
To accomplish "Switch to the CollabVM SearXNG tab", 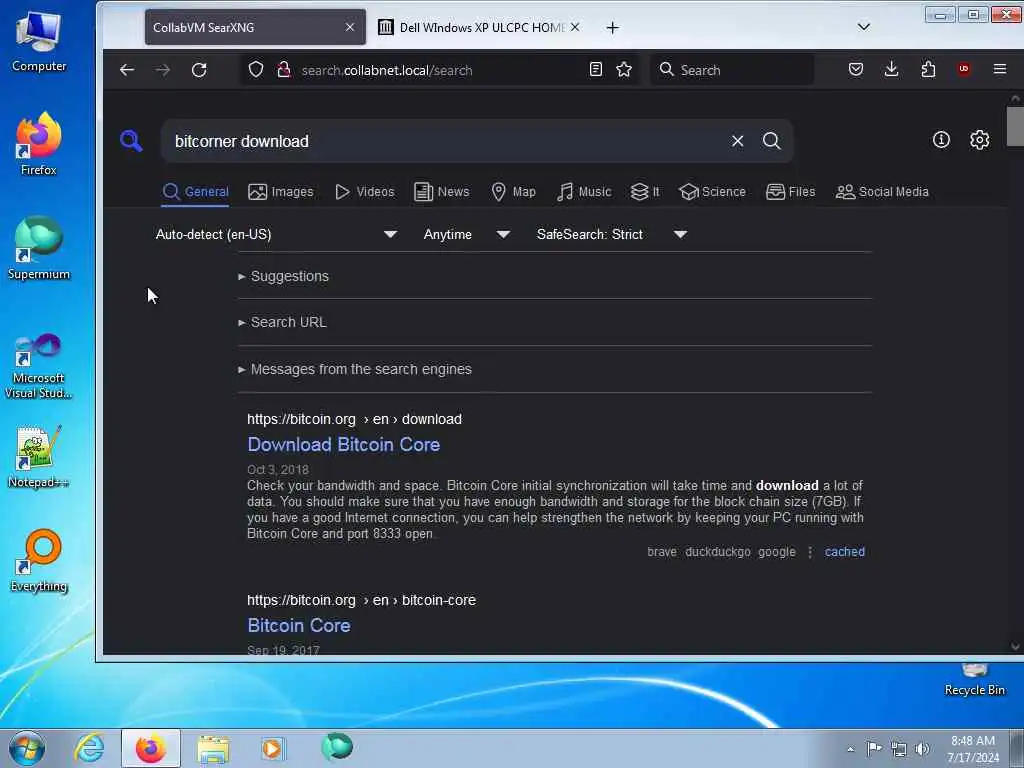I will click(x=255, y=27).
